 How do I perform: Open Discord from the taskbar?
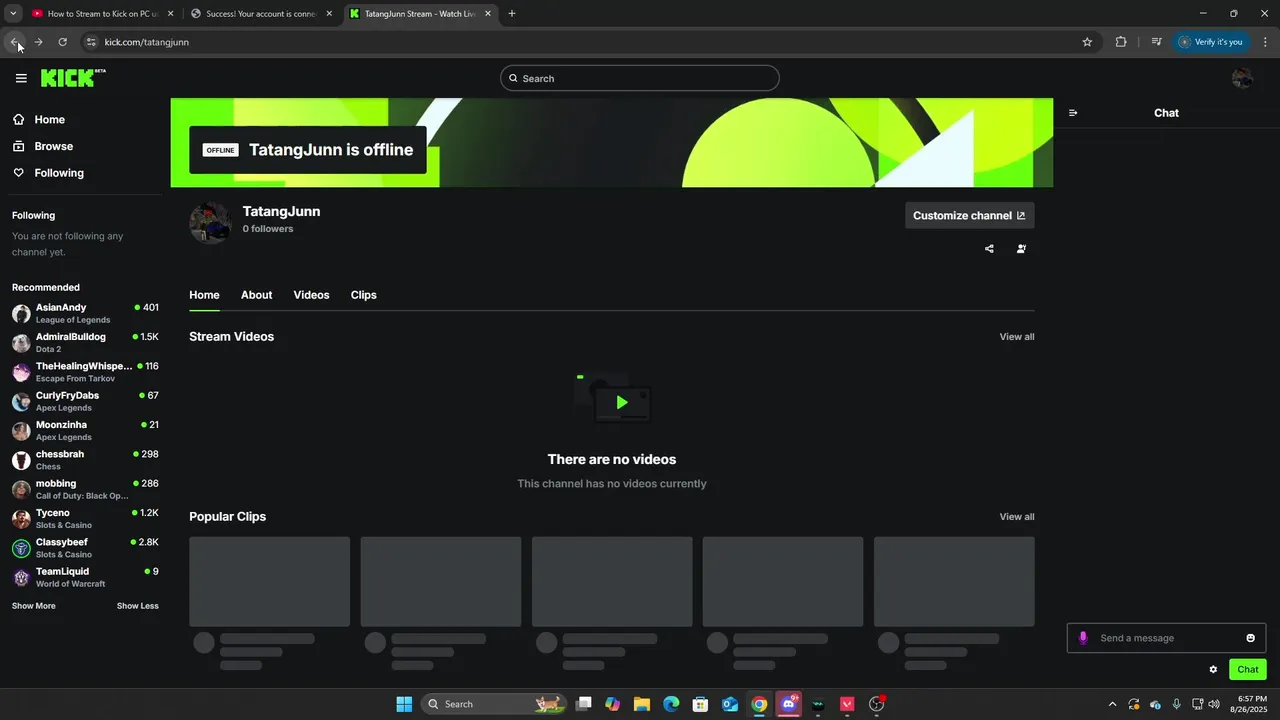point(789,704)
